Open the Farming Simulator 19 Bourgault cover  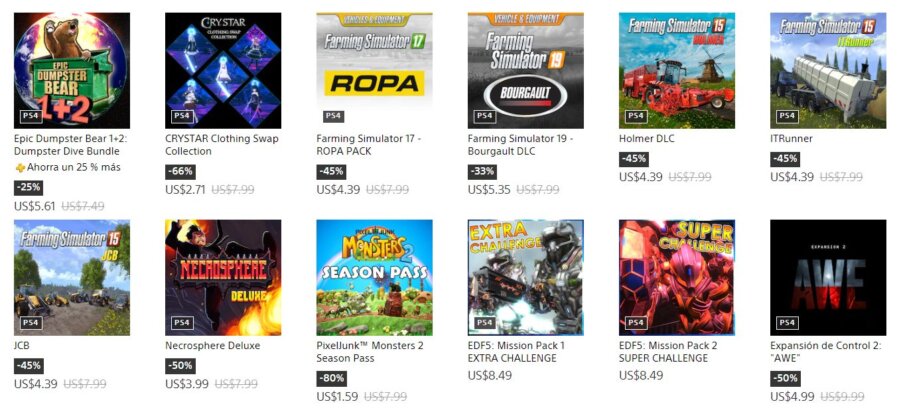pos(526,70)
